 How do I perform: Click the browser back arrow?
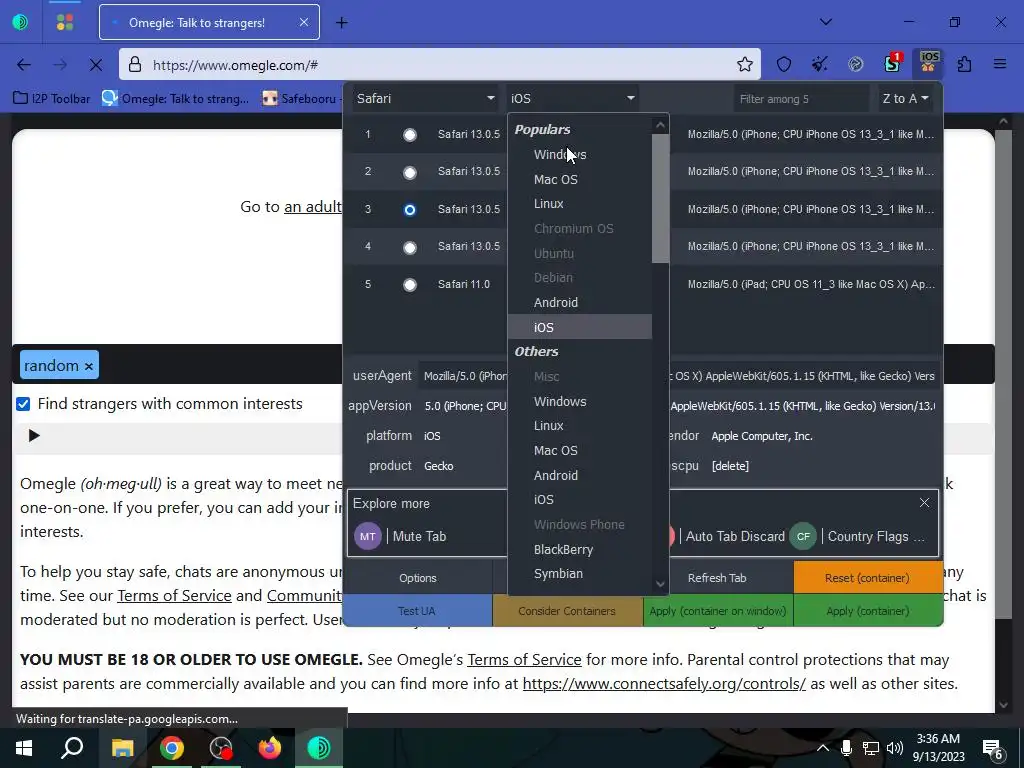pyautogui.click(x=24, y=65)
